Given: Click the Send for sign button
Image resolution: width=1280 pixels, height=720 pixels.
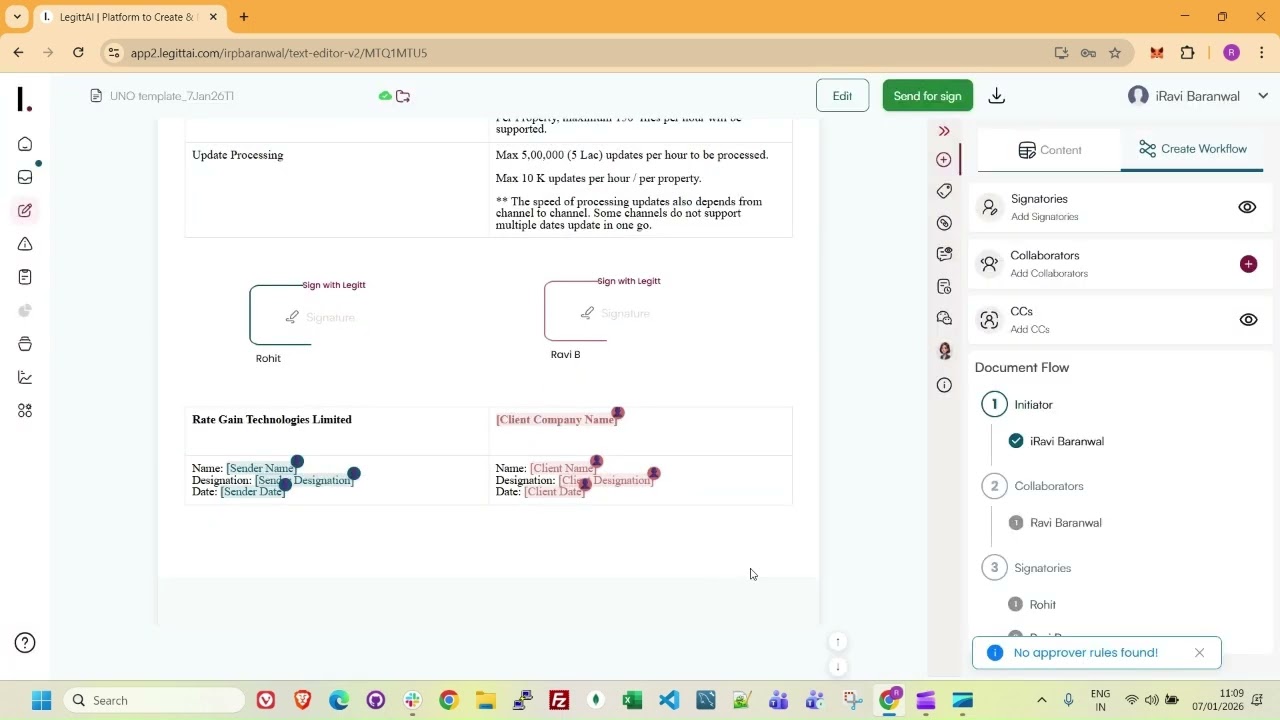Looking at the screenshot, I should [x=927, y=96].
